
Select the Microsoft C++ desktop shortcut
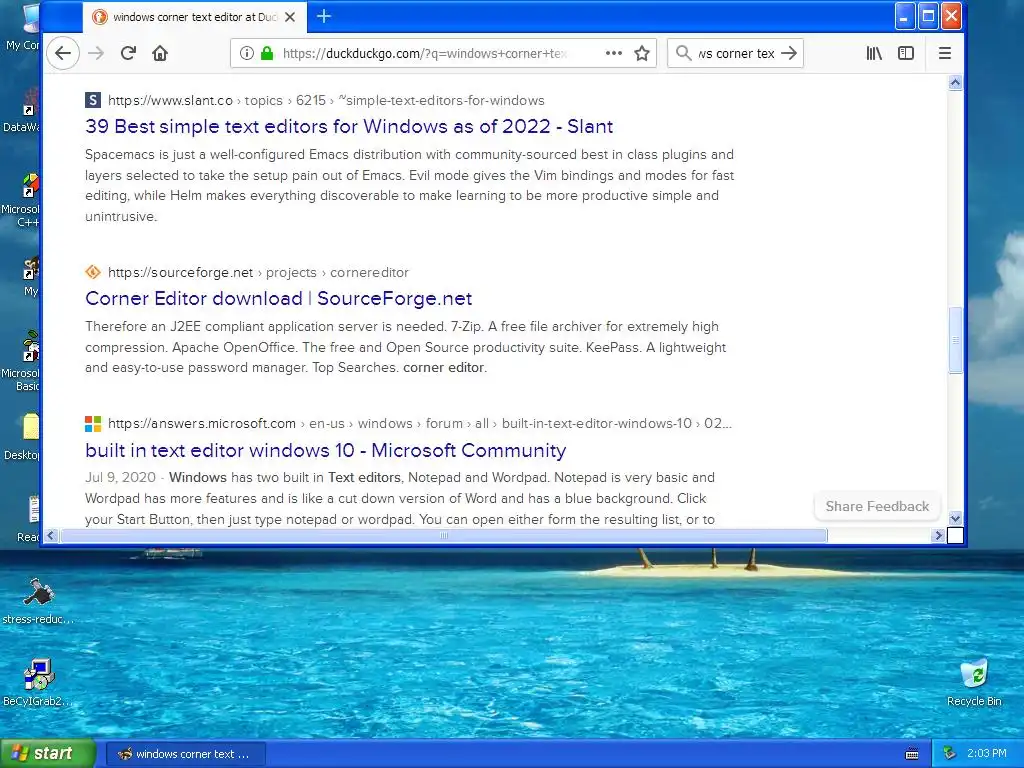pos(21,201)
